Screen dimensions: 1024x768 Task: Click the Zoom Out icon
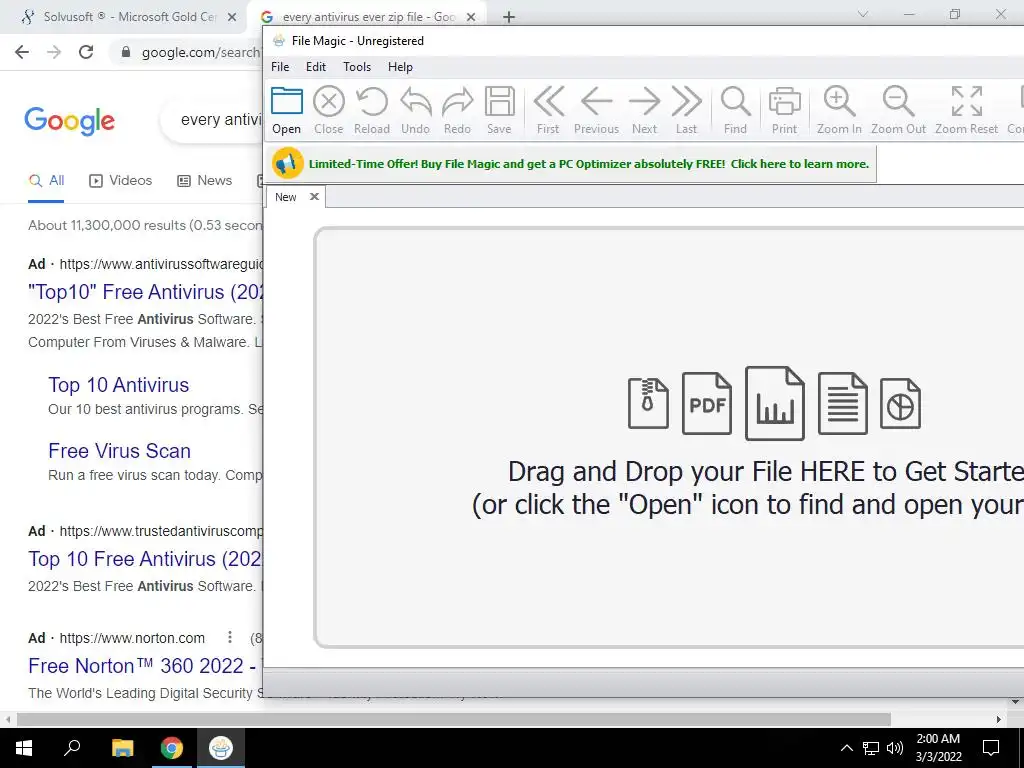coord(899,102)
